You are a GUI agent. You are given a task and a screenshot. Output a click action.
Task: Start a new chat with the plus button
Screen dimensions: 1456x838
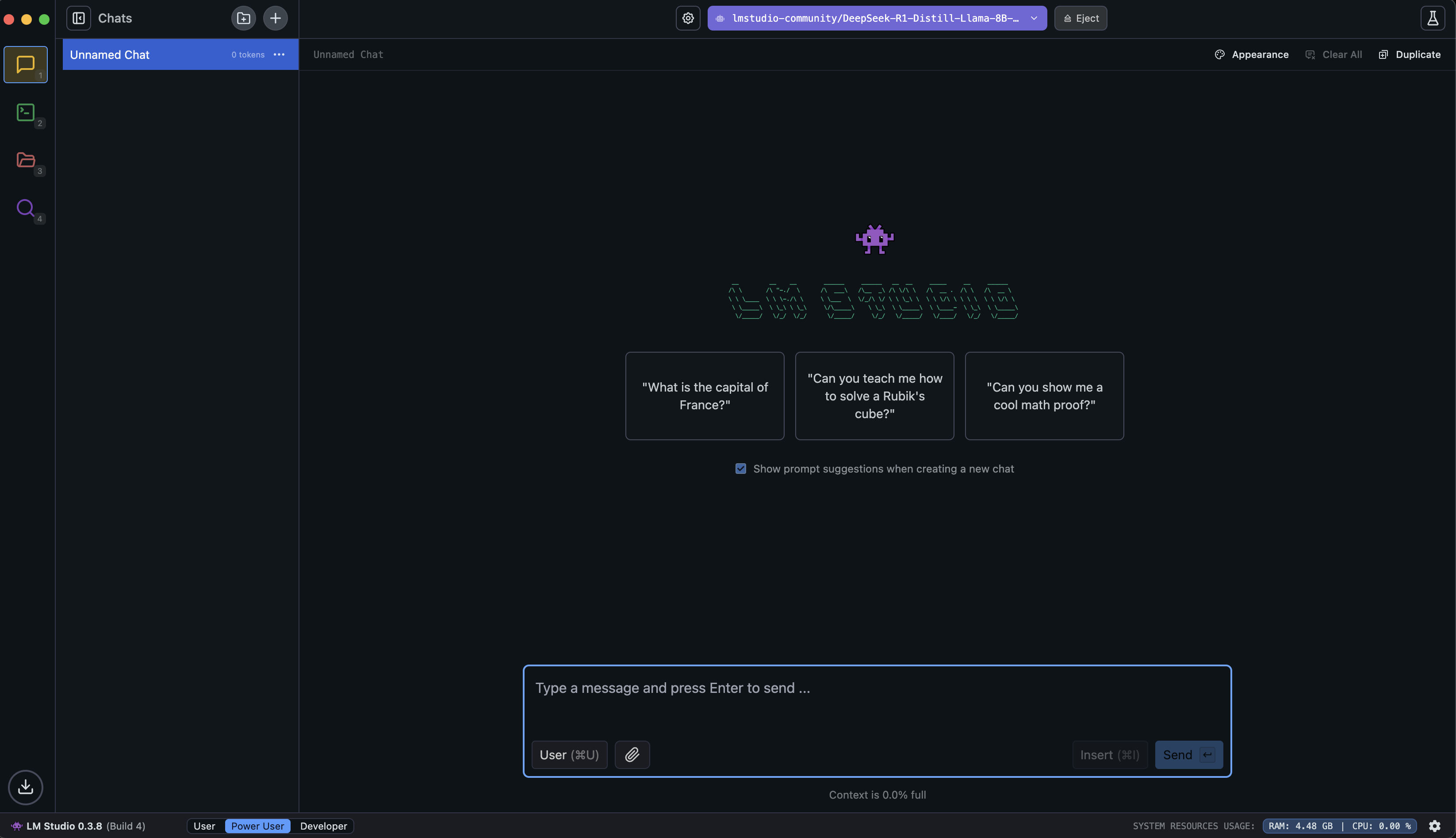pyautogui.click(x=276, y=18)
